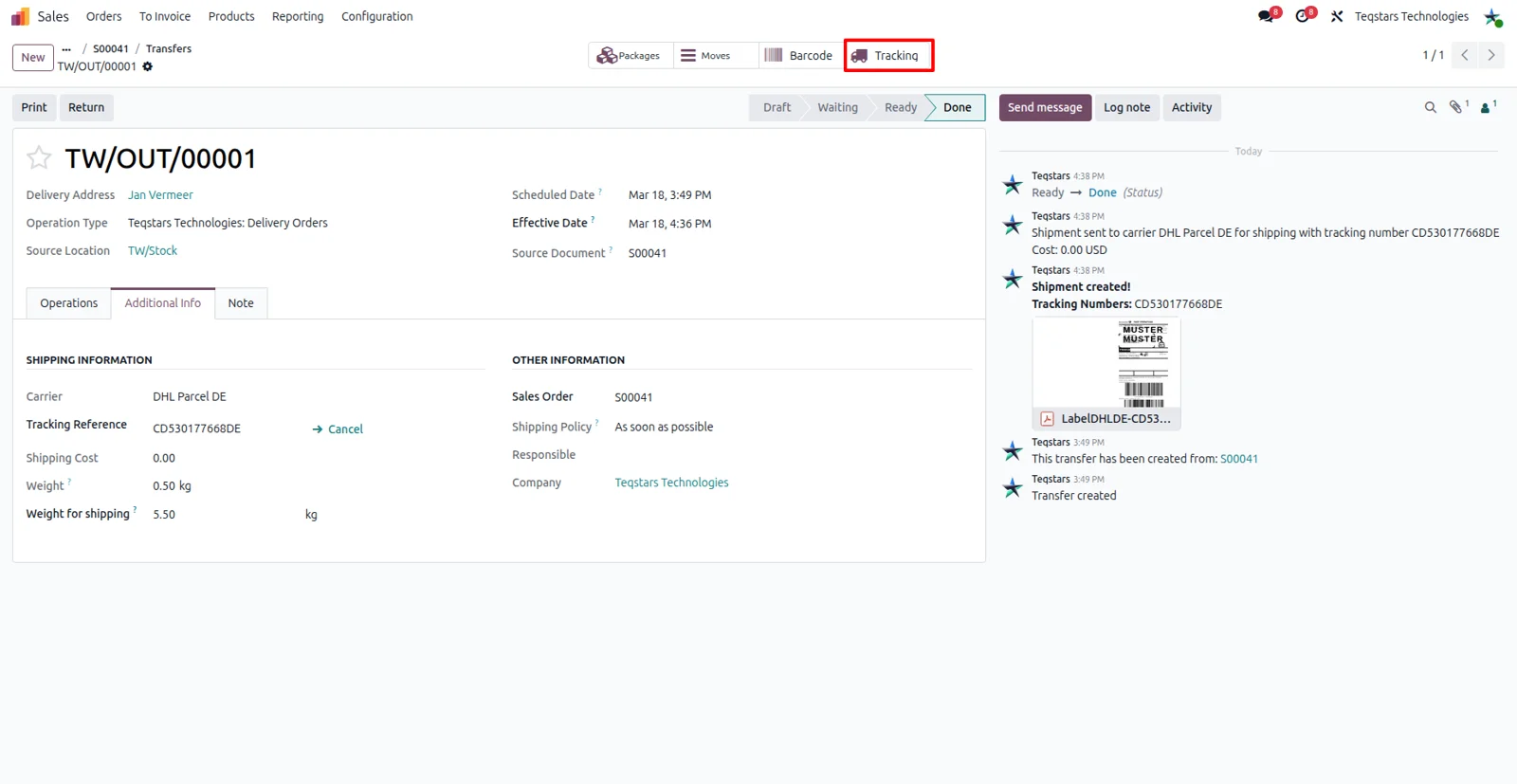The width and height of the screenshot is (1517, 784).
Task: Go to S00041 breadcrumb
Action: [x=111, y=48]
